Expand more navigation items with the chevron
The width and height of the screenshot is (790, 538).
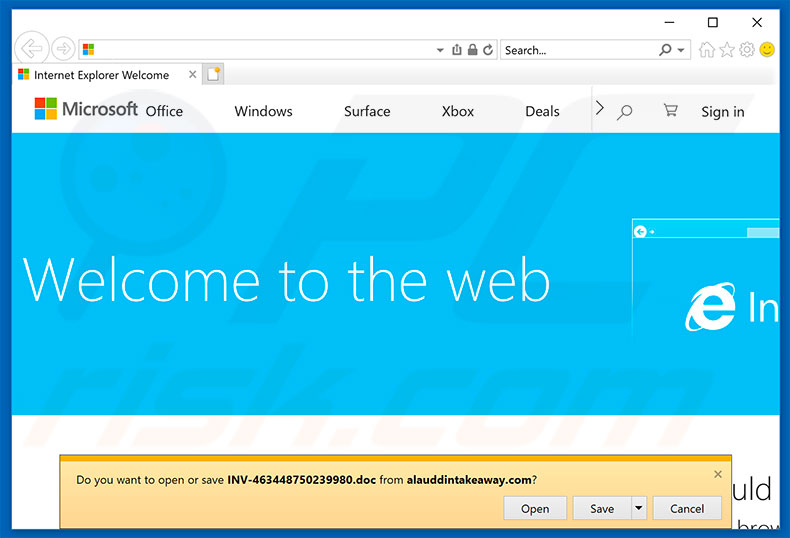(x=599, y=108)
